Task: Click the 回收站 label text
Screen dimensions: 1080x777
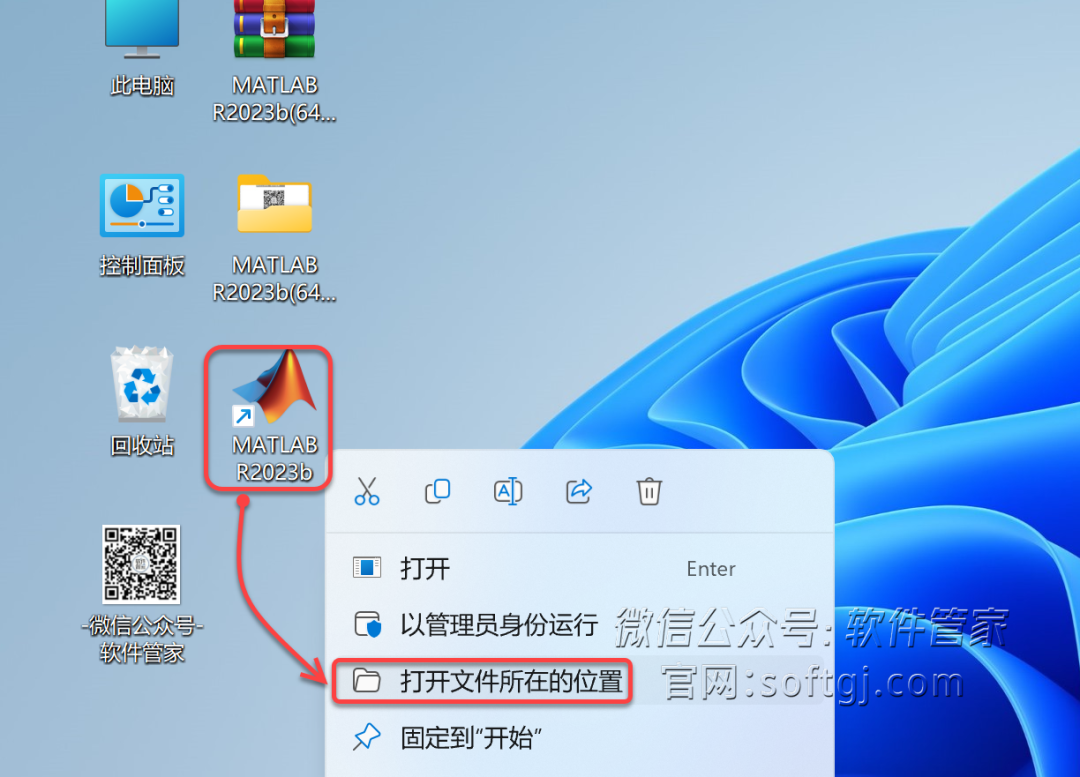Action: click(x=142, y=446)
